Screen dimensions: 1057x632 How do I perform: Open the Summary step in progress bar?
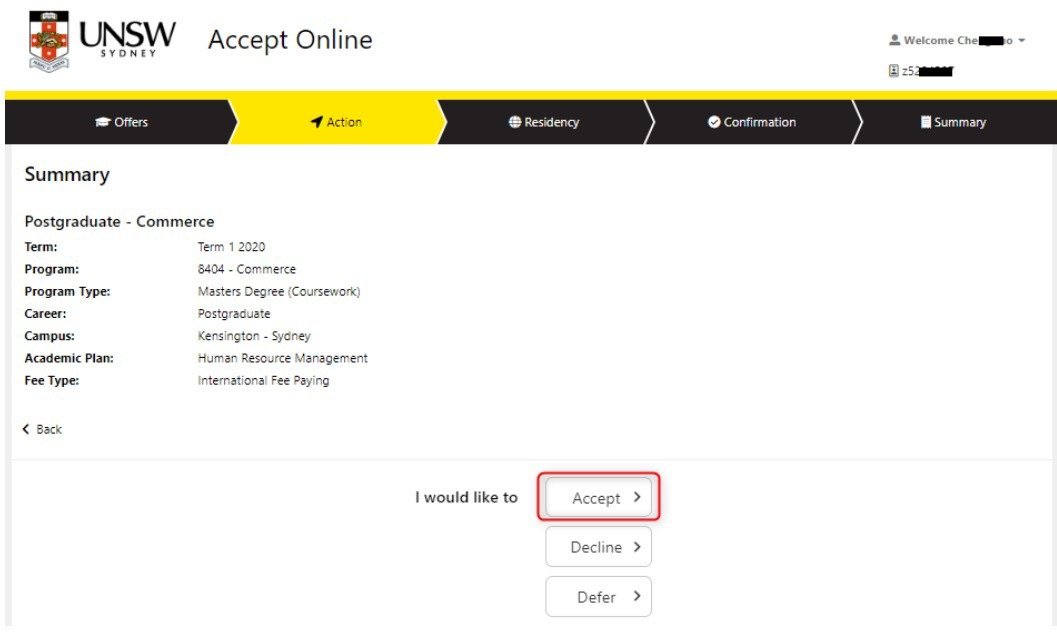[x=953, y=122]
